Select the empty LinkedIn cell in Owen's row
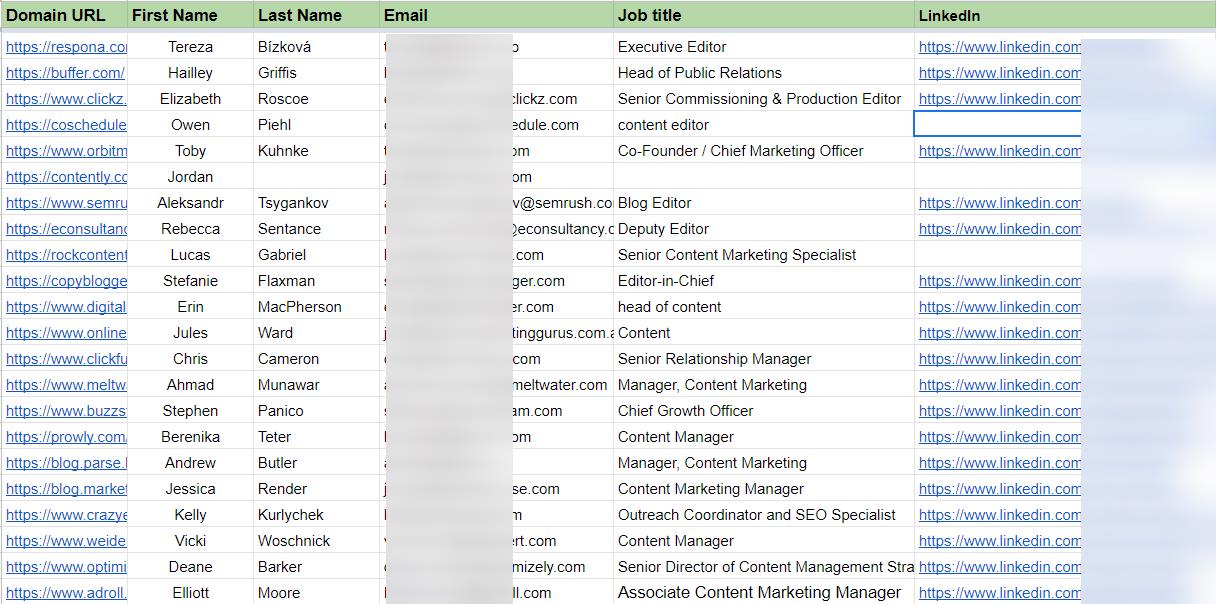1216x604 pixels. tap(998, 124)
